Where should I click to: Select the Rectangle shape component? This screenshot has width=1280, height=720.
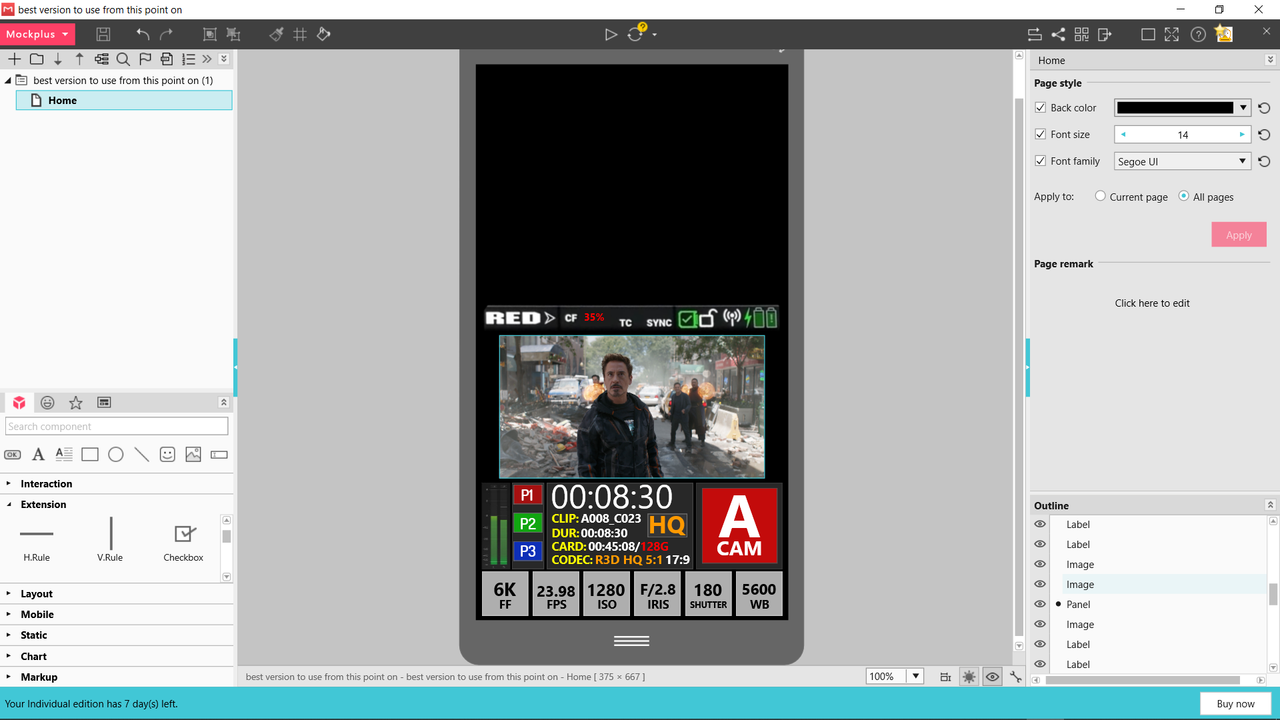tap(90, 454)
